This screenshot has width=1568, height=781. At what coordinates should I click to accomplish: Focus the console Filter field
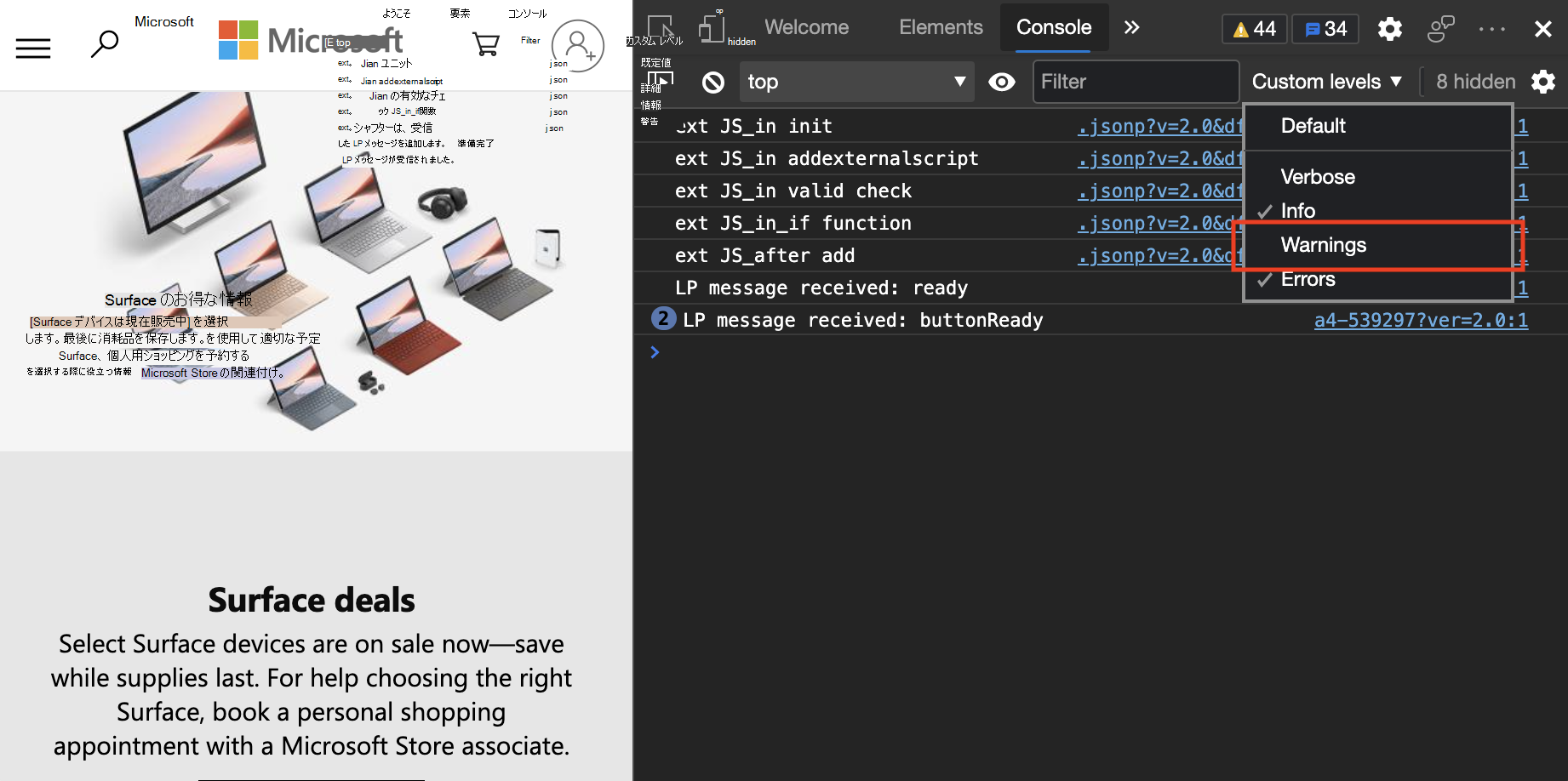(1136, 82)
